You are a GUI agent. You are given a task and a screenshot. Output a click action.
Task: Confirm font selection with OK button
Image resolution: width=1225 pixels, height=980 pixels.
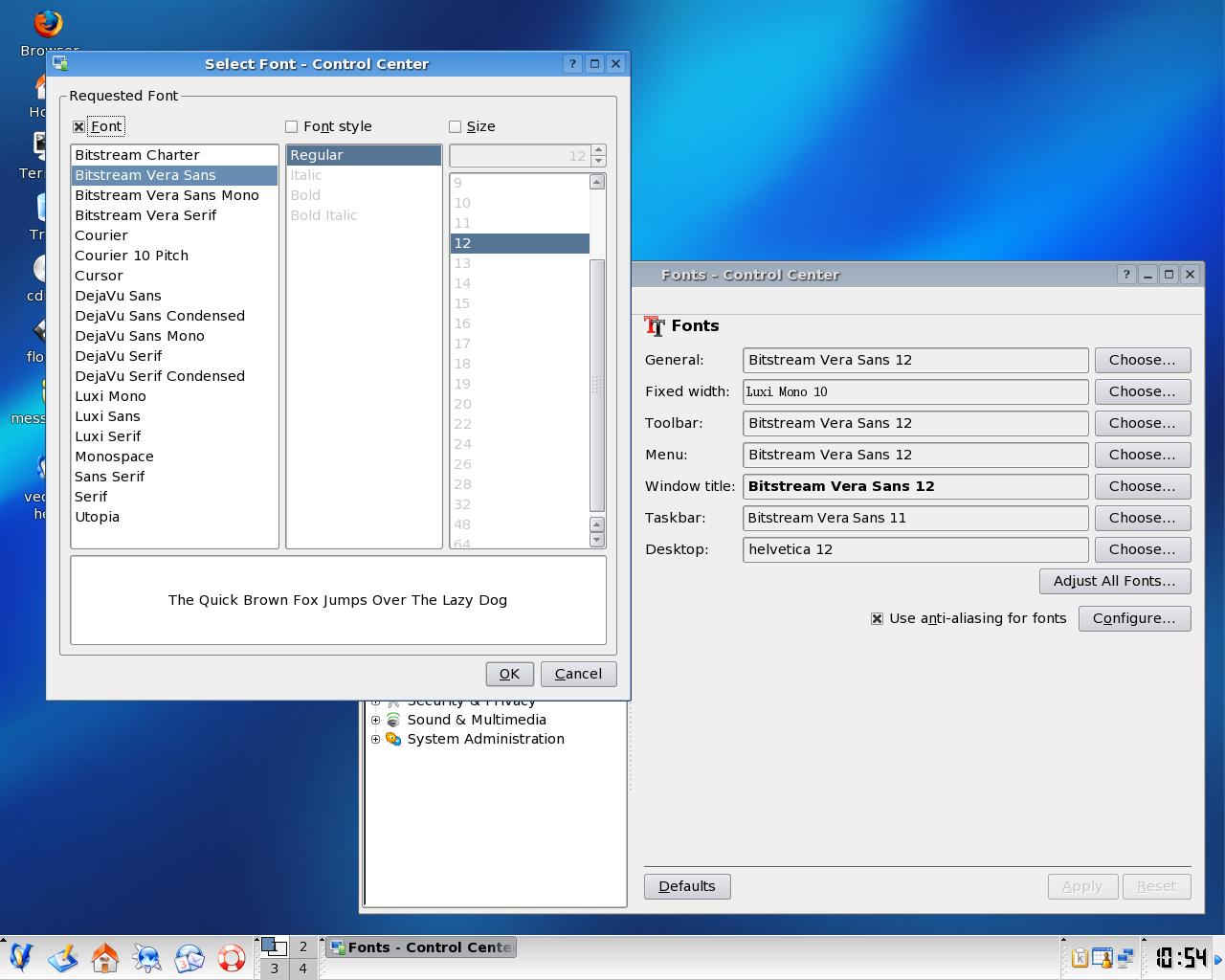pos(509,674)
